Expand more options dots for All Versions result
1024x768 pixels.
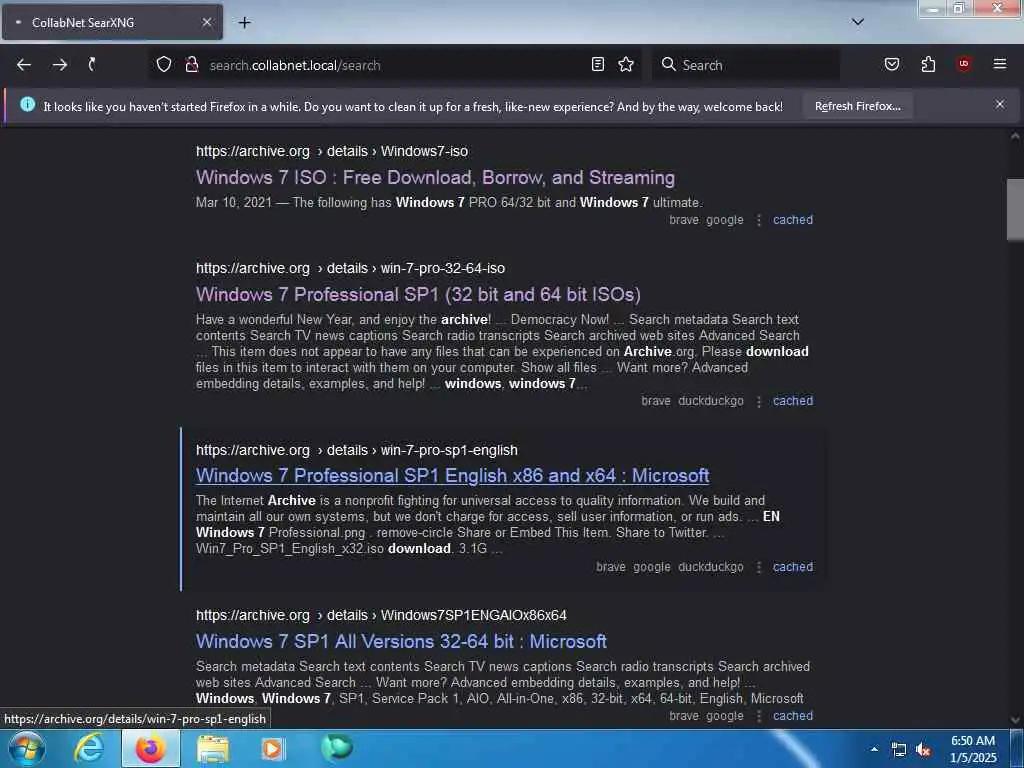758,716
